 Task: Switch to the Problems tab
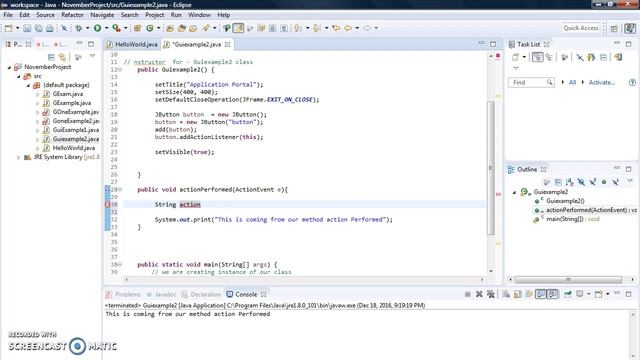(x=123, y=294)
